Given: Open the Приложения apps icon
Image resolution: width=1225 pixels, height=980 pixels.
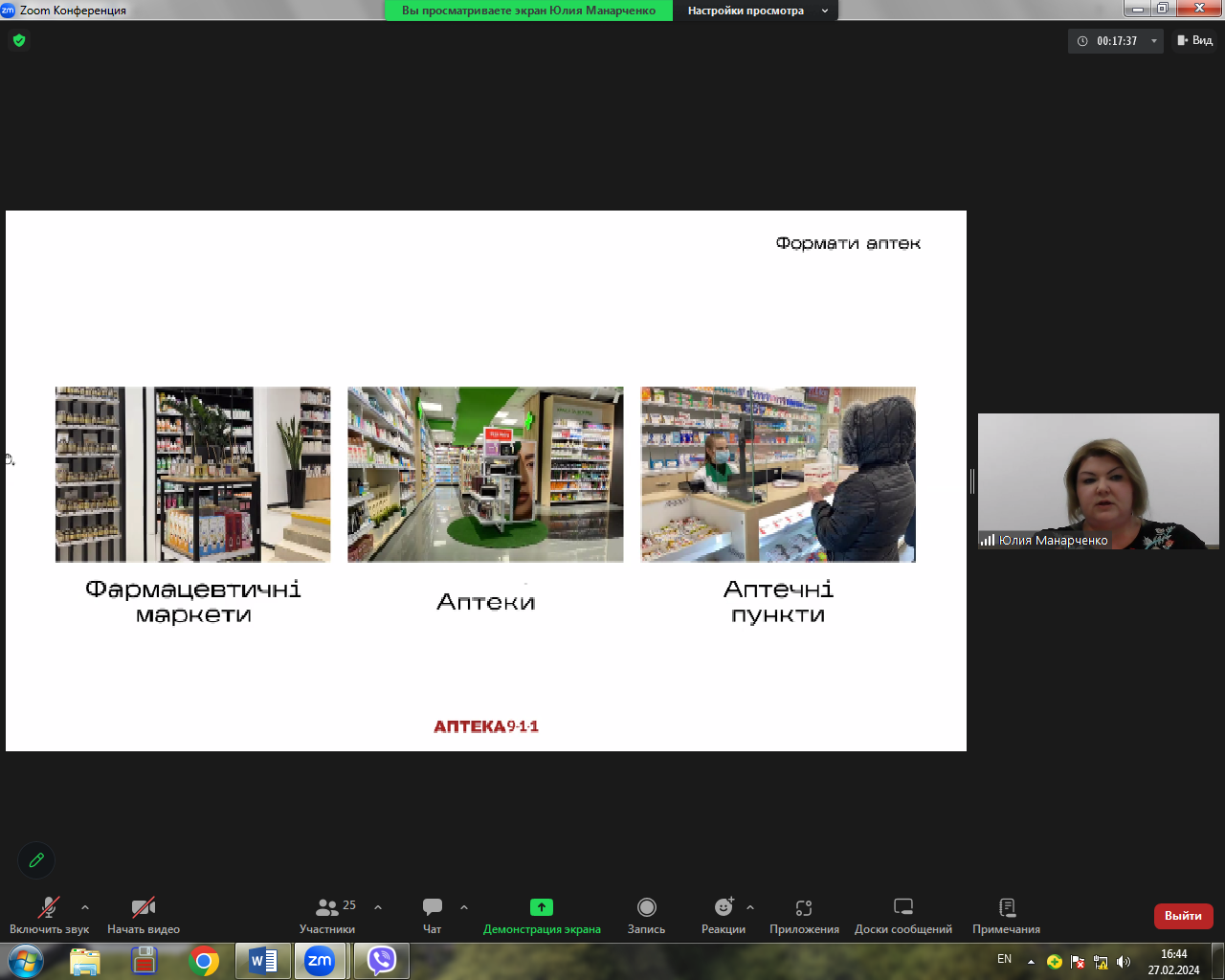Looking at the screenshot, I should pyautogui.click(x=804, y=907).
